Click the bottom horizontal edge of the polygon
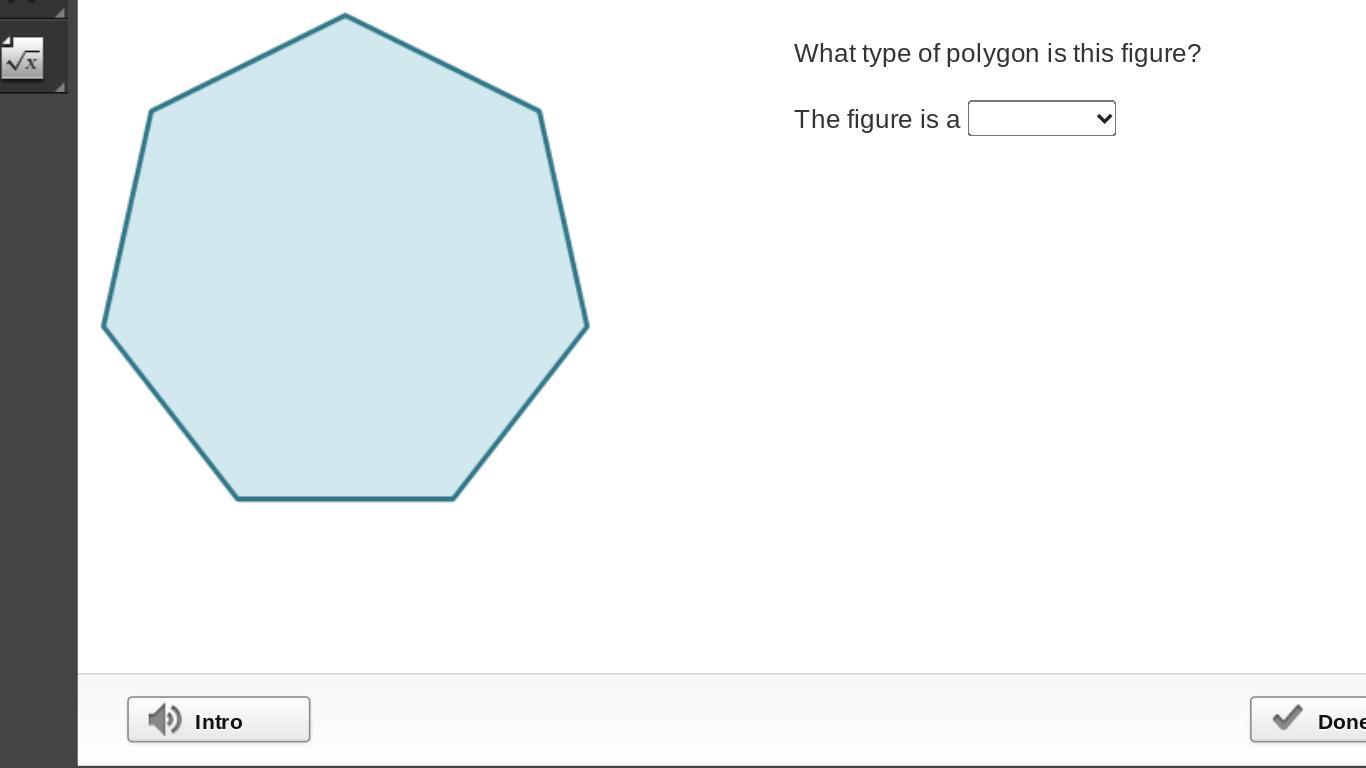Viewport: 1366px width, 768px height. 345,498
